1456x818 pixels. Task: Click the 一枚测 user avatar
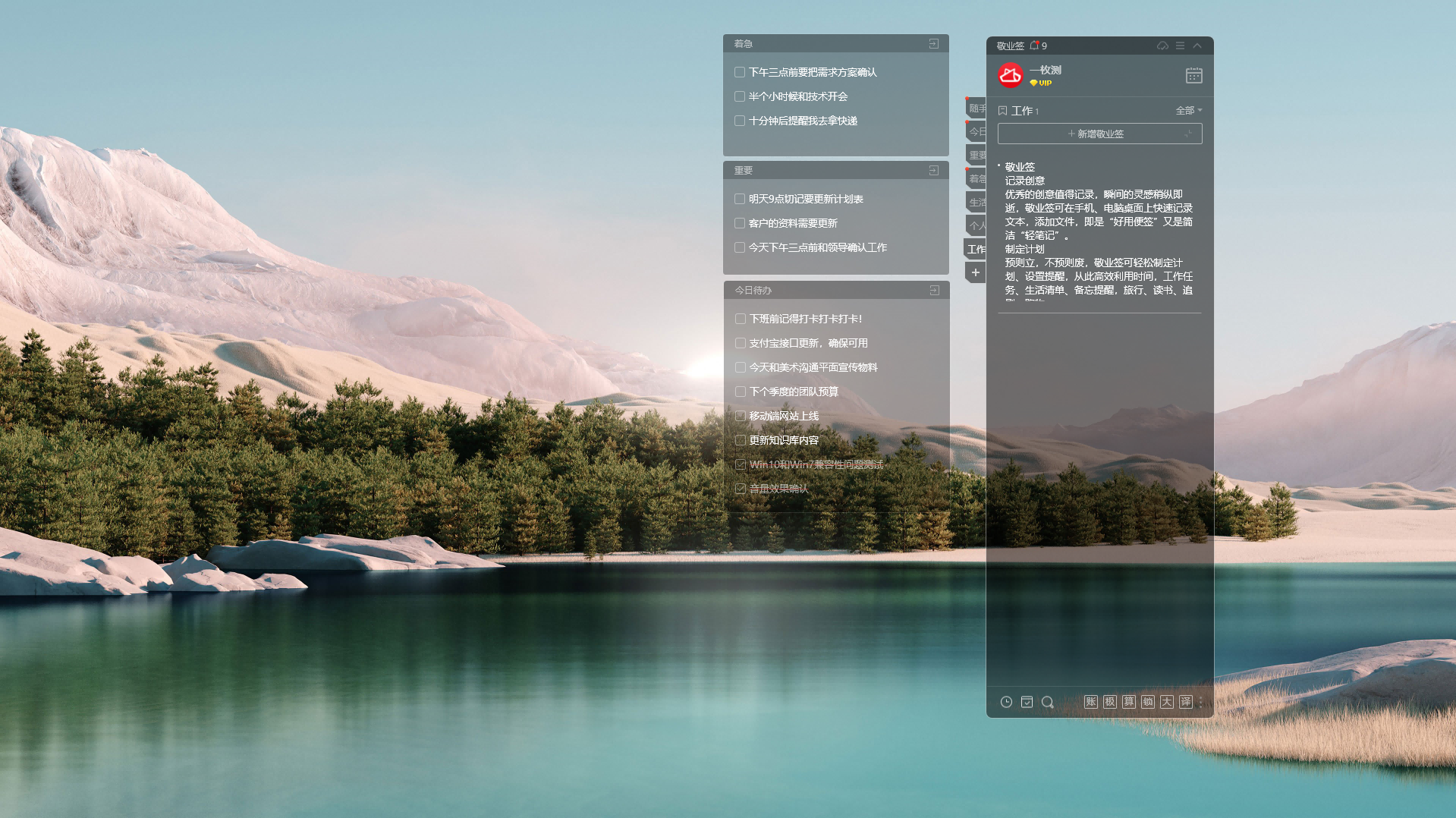click(1011, 75)
